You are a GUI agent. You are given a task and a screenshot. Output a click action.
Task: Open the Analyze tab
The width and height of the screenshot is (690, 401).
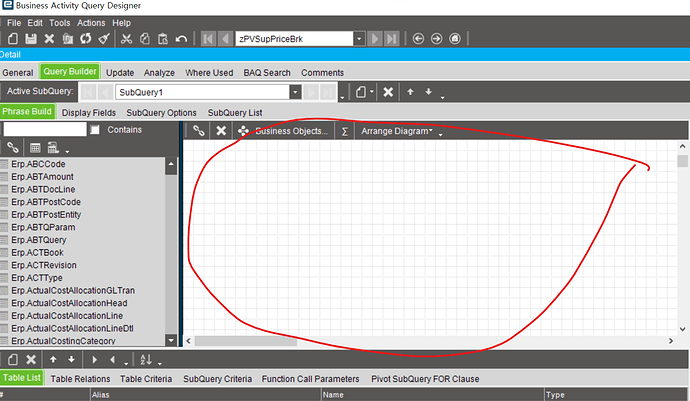159,73
